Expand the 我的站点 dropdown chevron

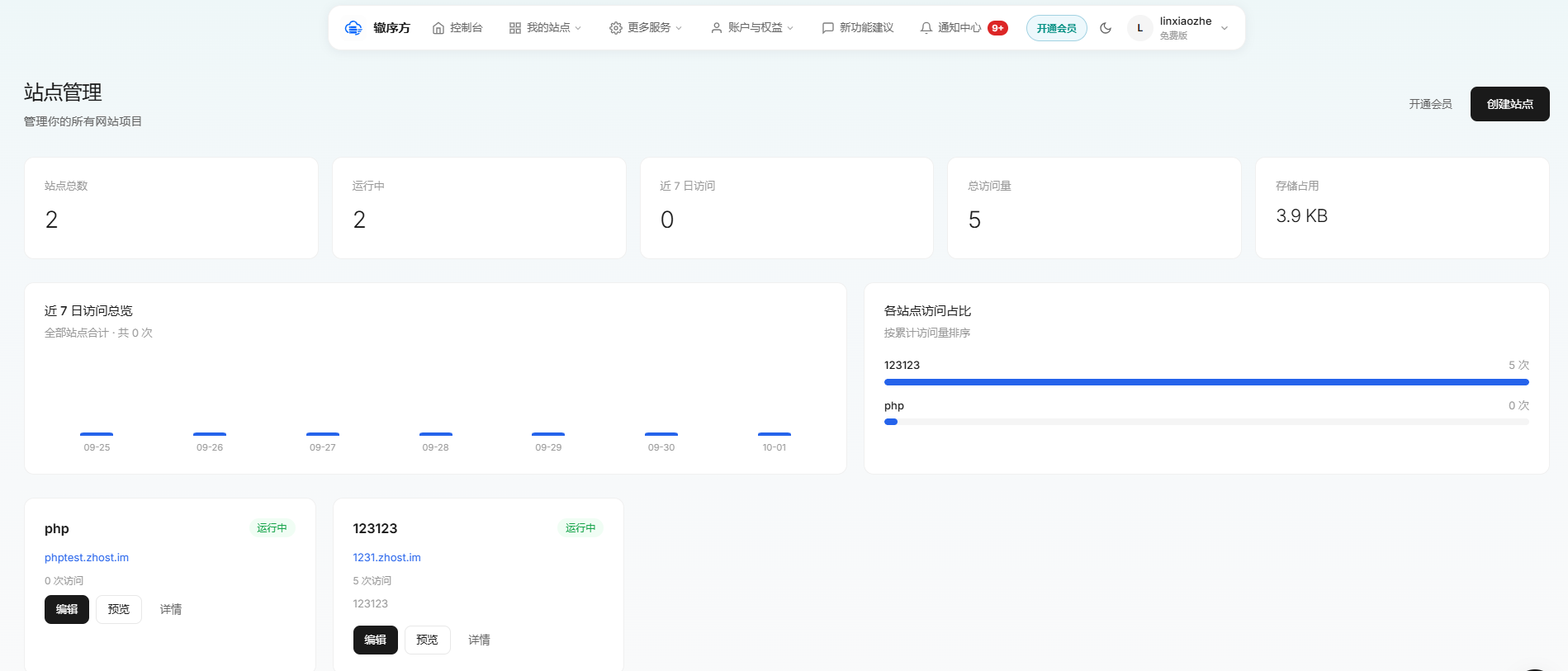tap(578, 28)
